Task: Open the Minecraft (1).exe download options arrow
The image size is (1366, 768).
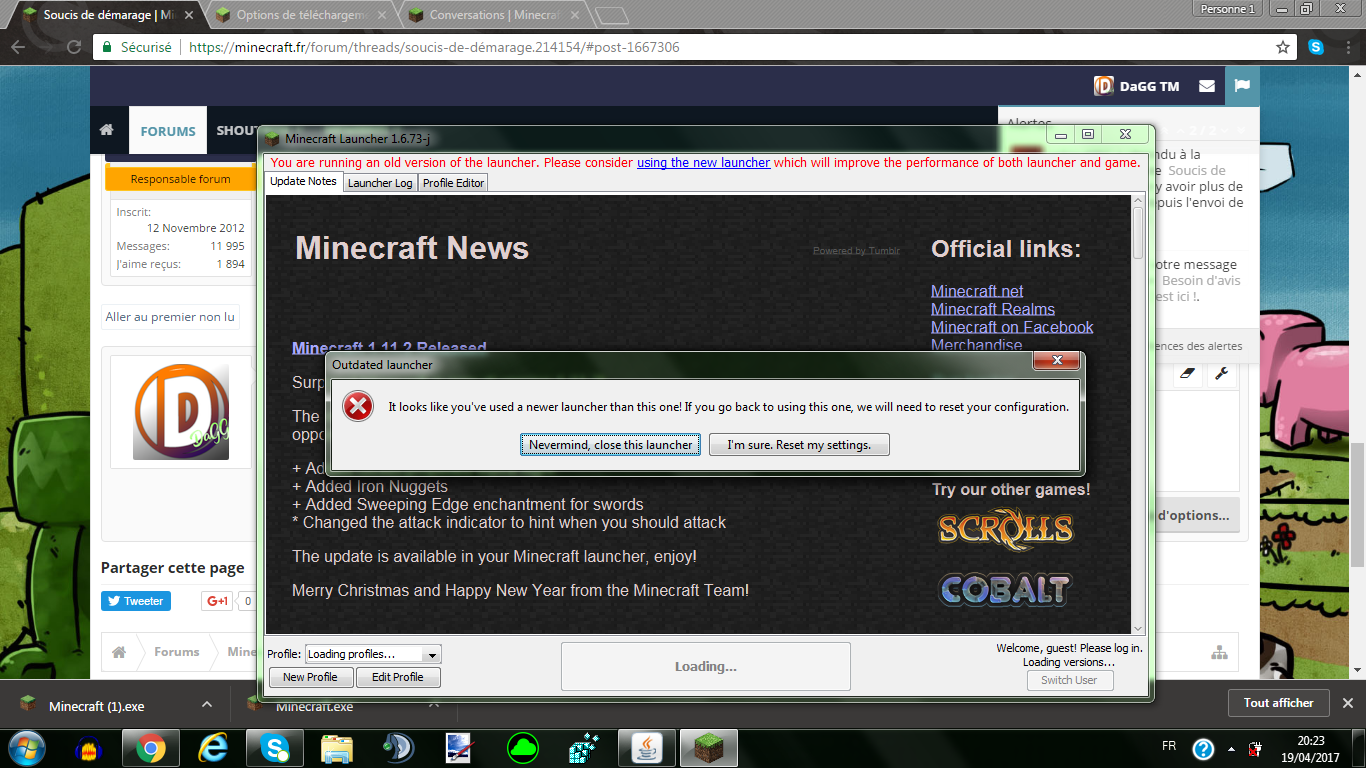Action: pos(207,704)
